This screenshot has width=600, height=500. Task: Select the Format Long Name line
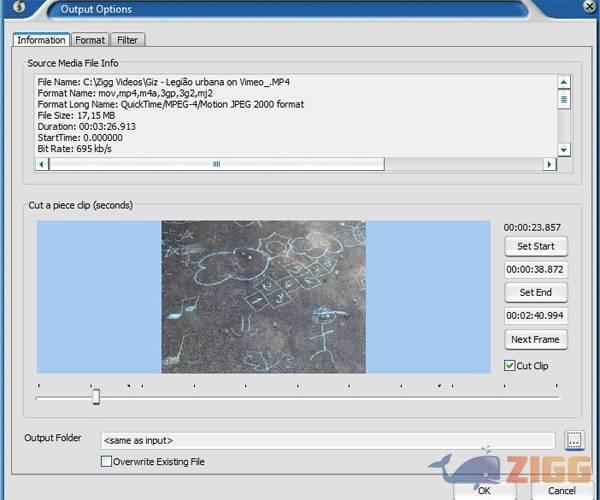tap(171, 104)
